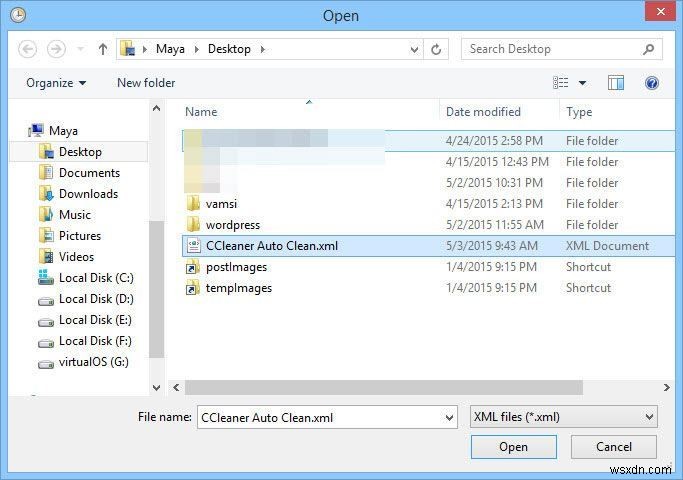The image size is (683, 480).
Task: Click the Open button
Action: click(514, 447)
